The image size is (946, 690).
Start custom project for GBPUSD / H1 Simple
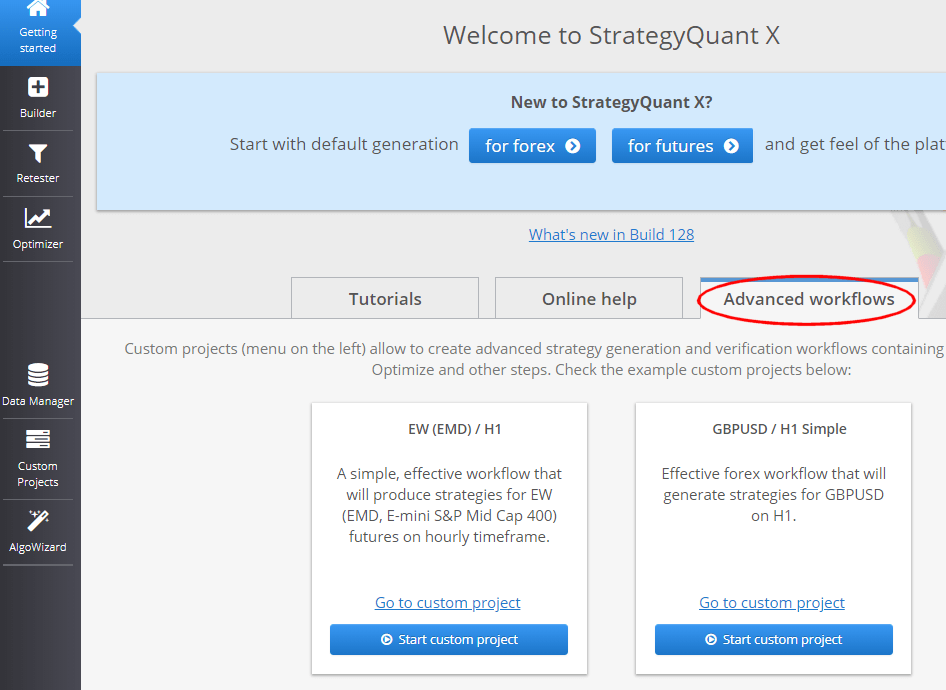(773, 639)
